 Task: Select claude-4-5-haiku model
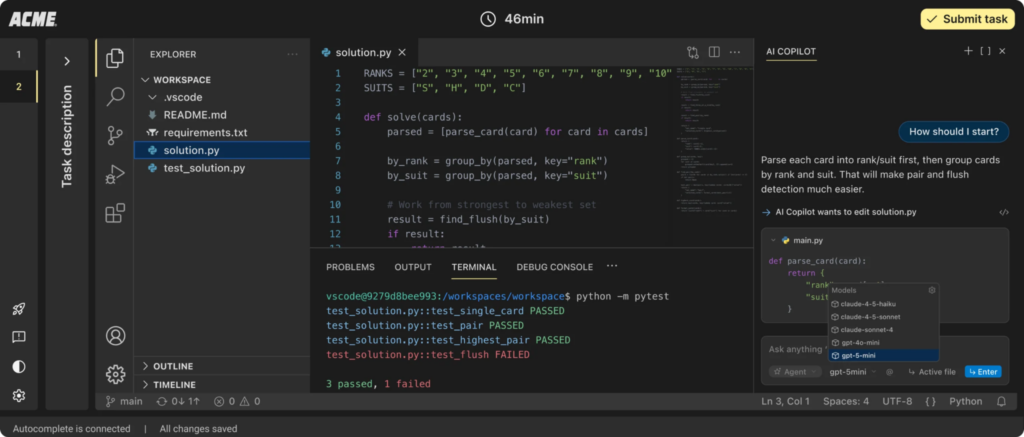click(x=884, y=304)
